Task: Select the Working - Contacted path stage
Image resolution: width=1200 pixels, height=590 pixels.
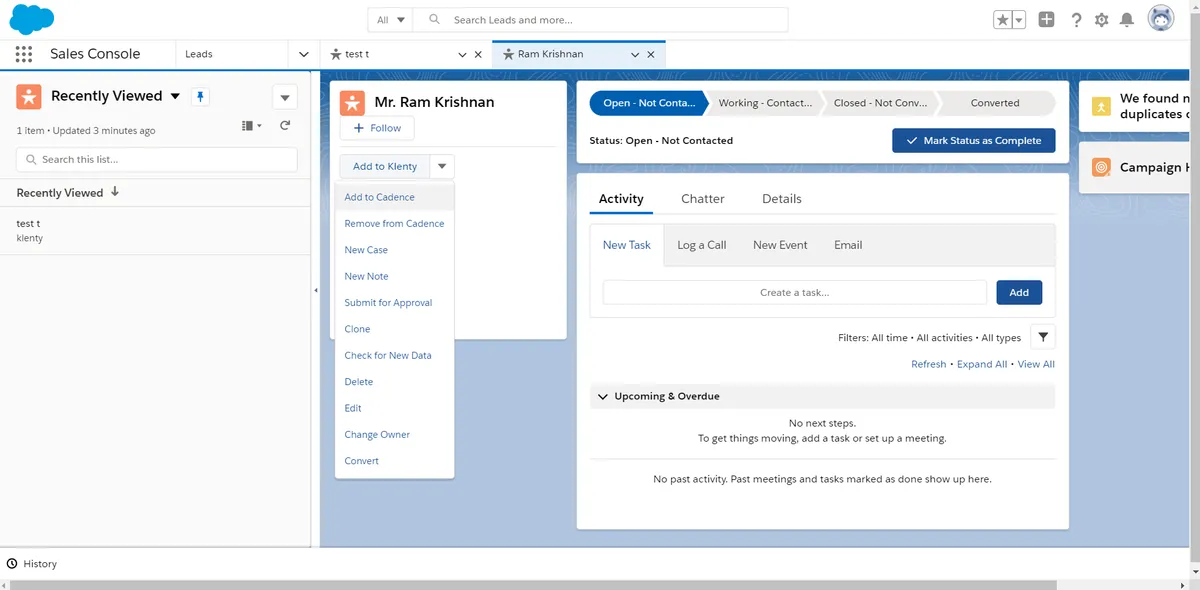Action: click(x=765, y=103)
